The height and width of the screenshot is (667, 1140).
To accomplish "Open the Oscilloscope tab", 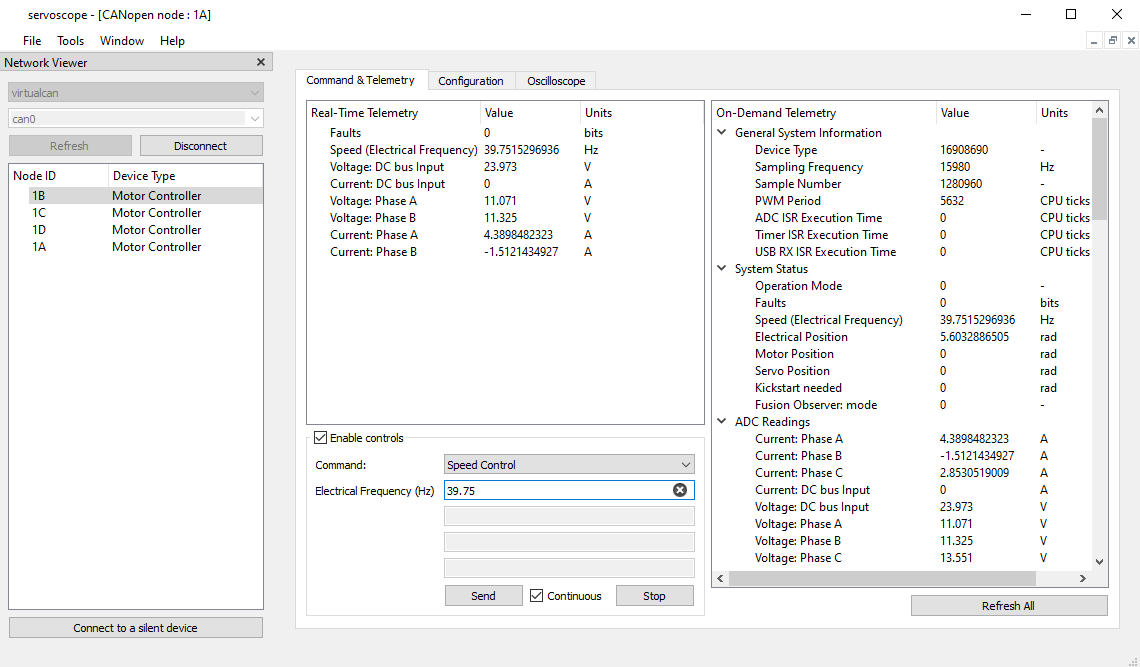I will point(555,80).
